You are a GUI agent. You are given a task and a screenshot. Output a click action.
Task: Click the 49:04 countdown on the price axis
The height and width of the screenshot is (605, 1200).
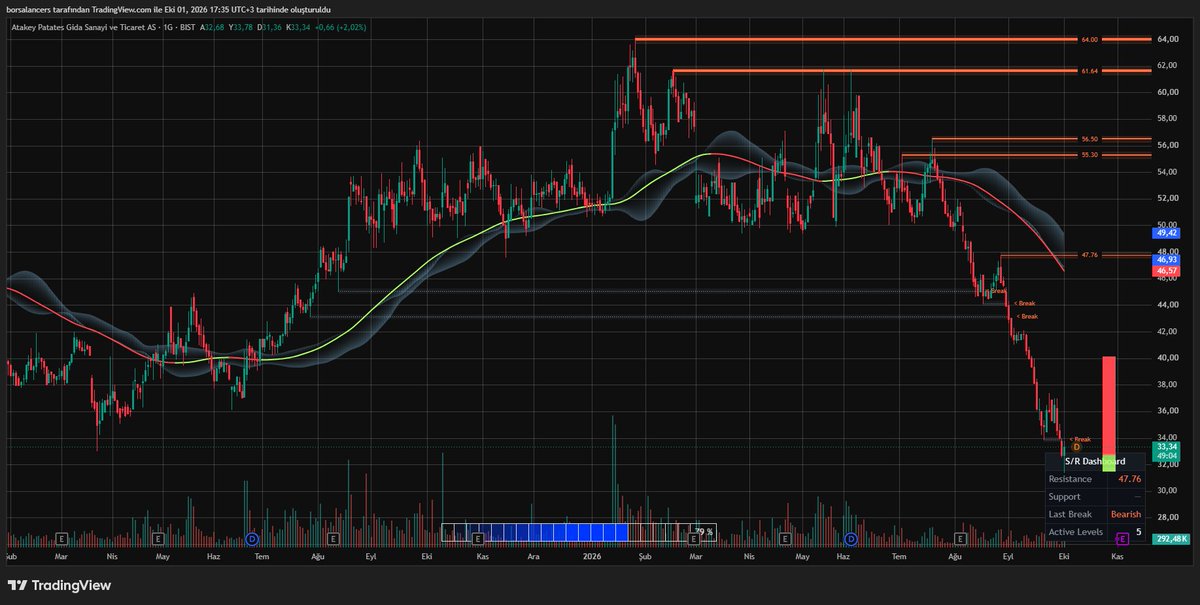tap(1167, 456)
